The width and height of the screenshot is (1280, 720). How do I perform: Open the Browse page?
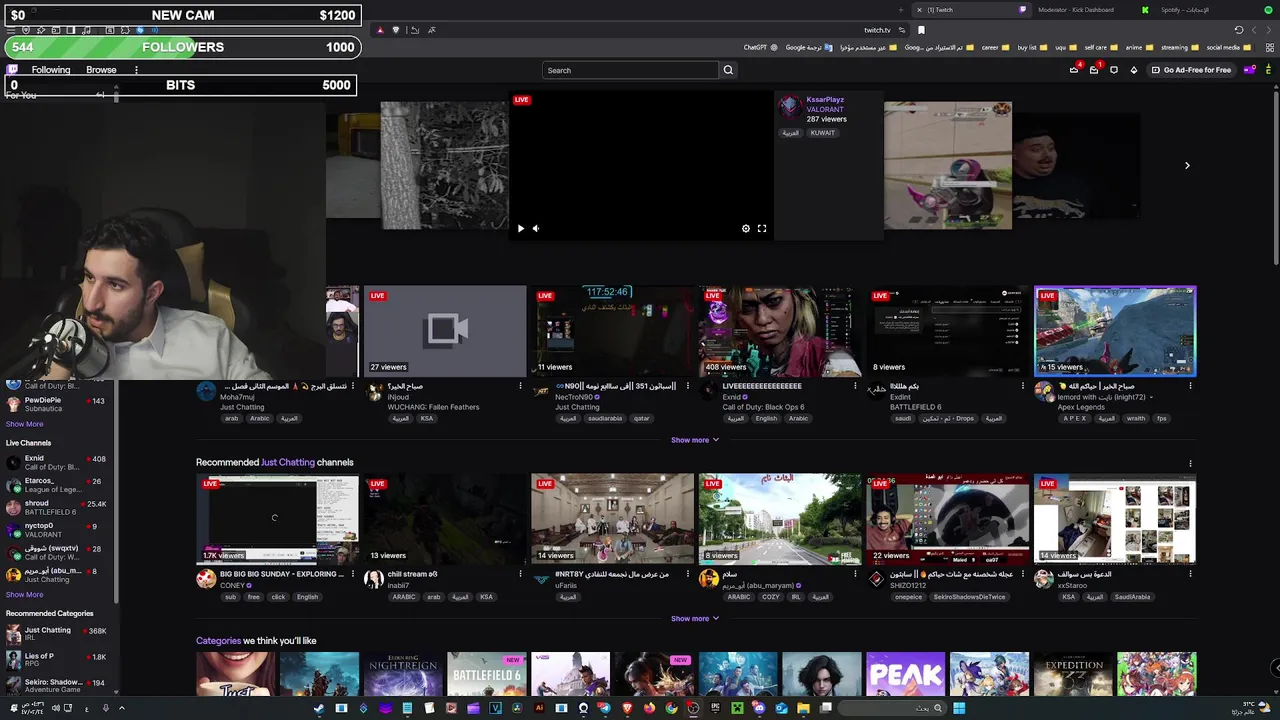click(101, 70)
